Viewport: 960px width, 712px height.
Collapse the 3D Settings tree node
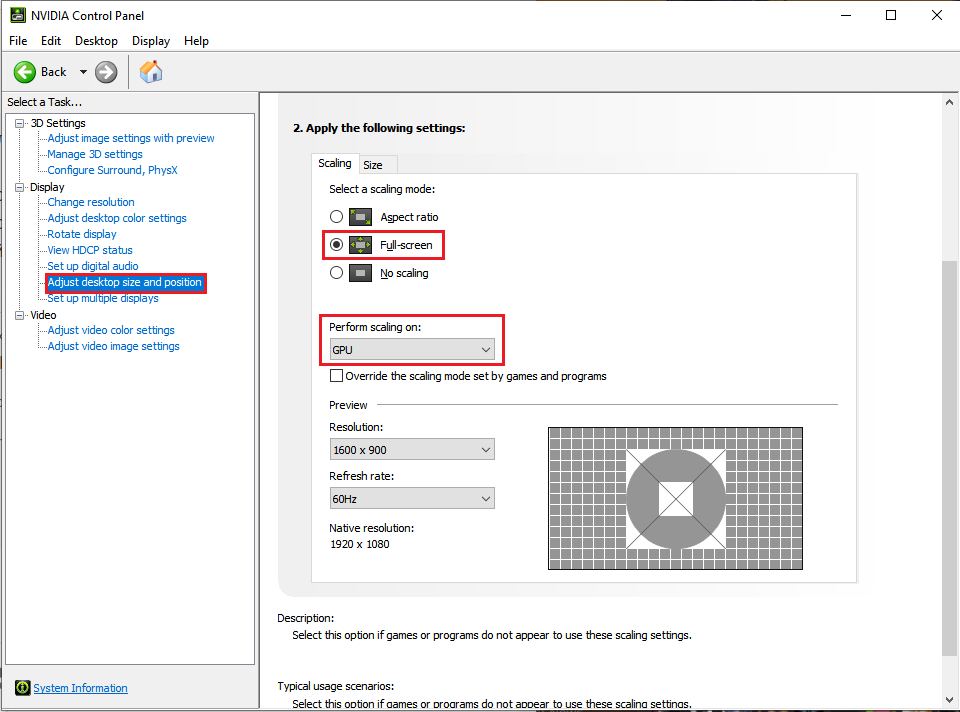[20, 123]
